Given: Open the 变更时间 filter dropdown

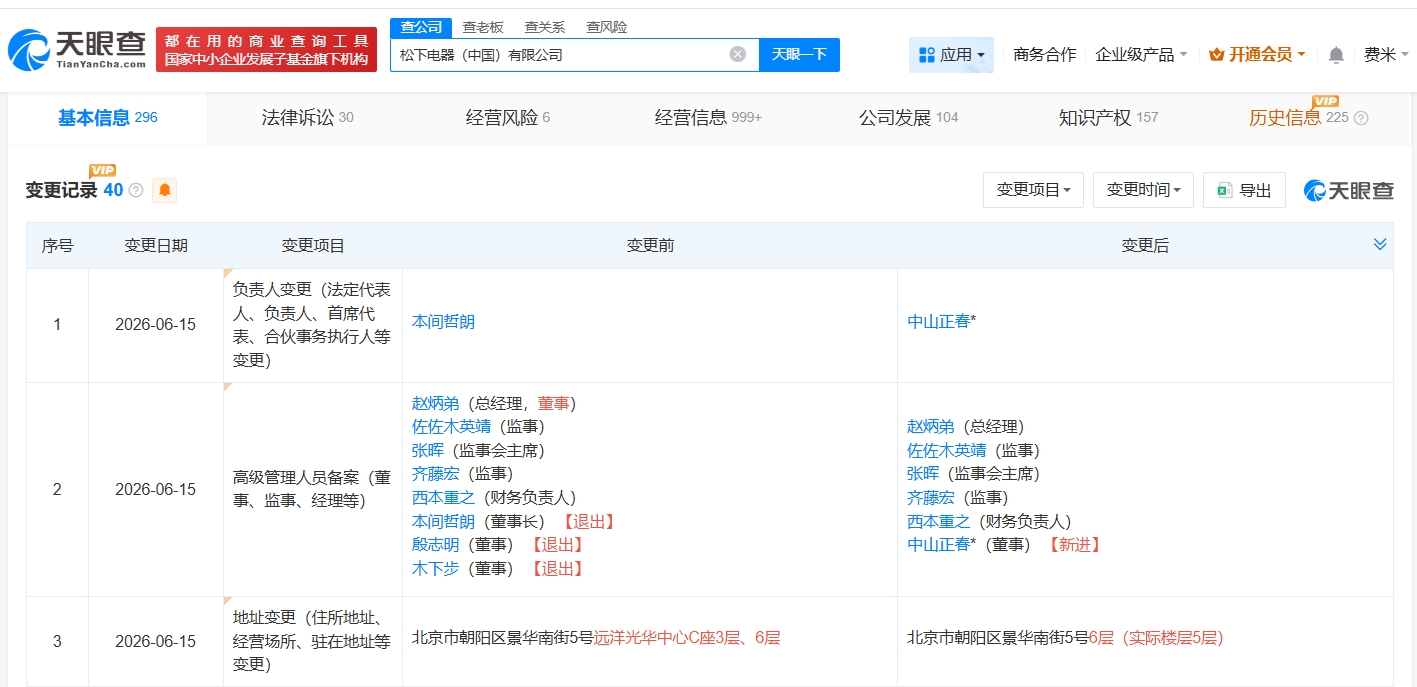Looking at the screenshot, I should pos(1144,190).
